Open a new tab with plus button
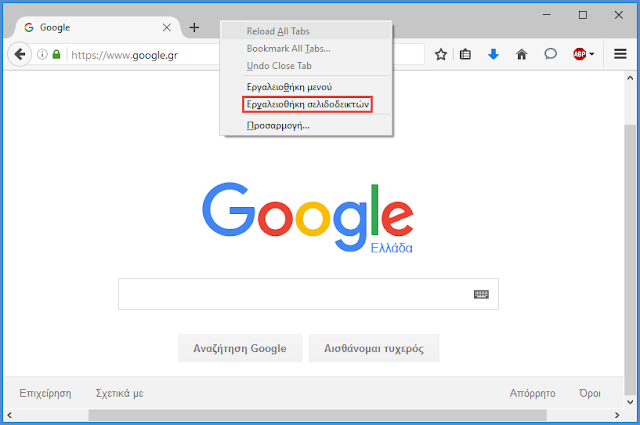 click(194, 27)
